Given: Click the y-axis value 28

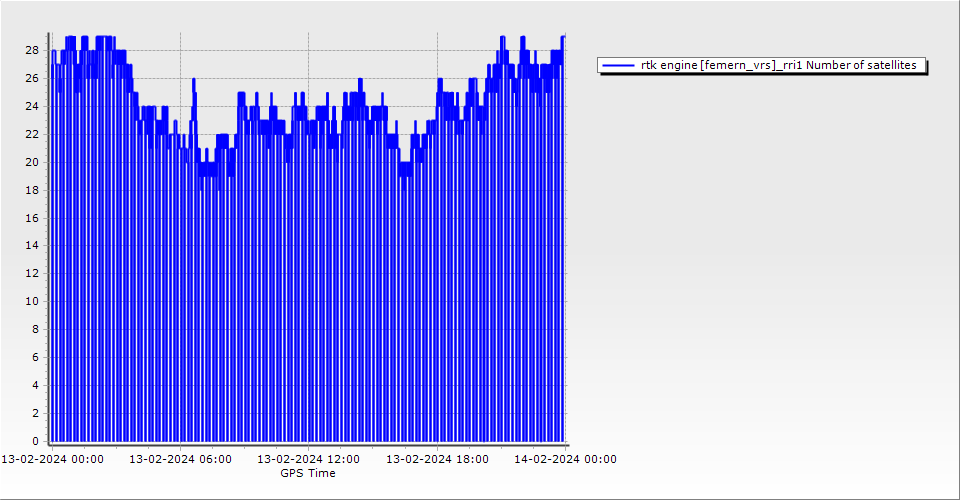Looking at the screenshot, I should [x=32, y=50].
